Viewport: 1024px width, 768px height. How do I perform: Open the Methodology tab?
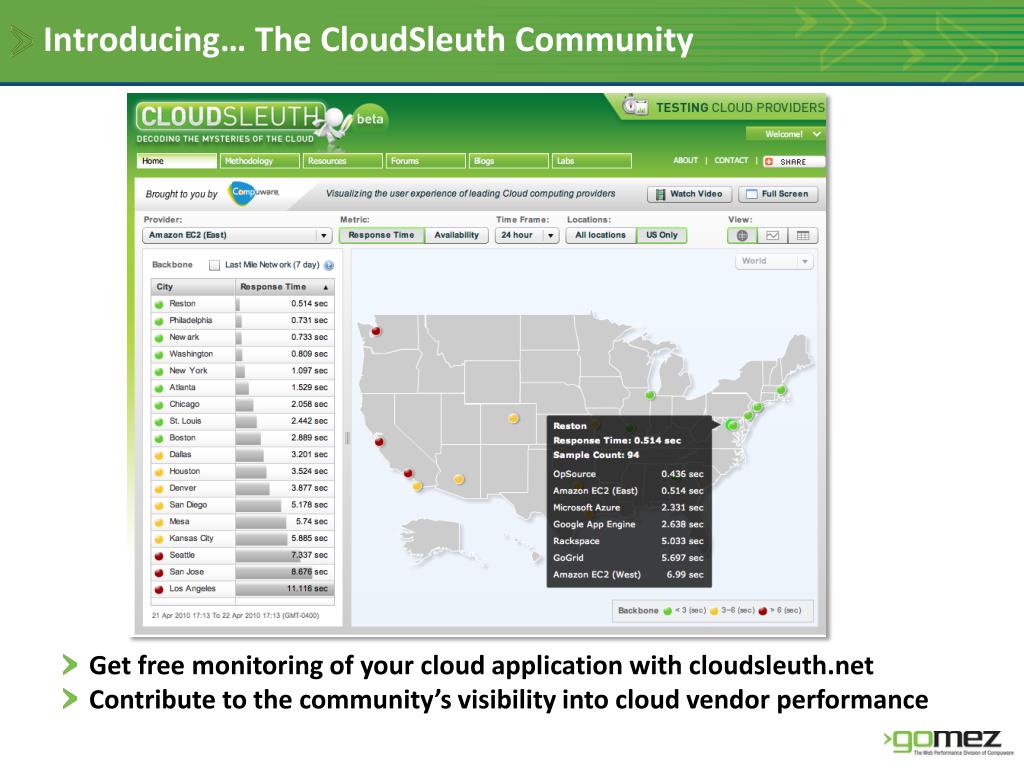259,161
